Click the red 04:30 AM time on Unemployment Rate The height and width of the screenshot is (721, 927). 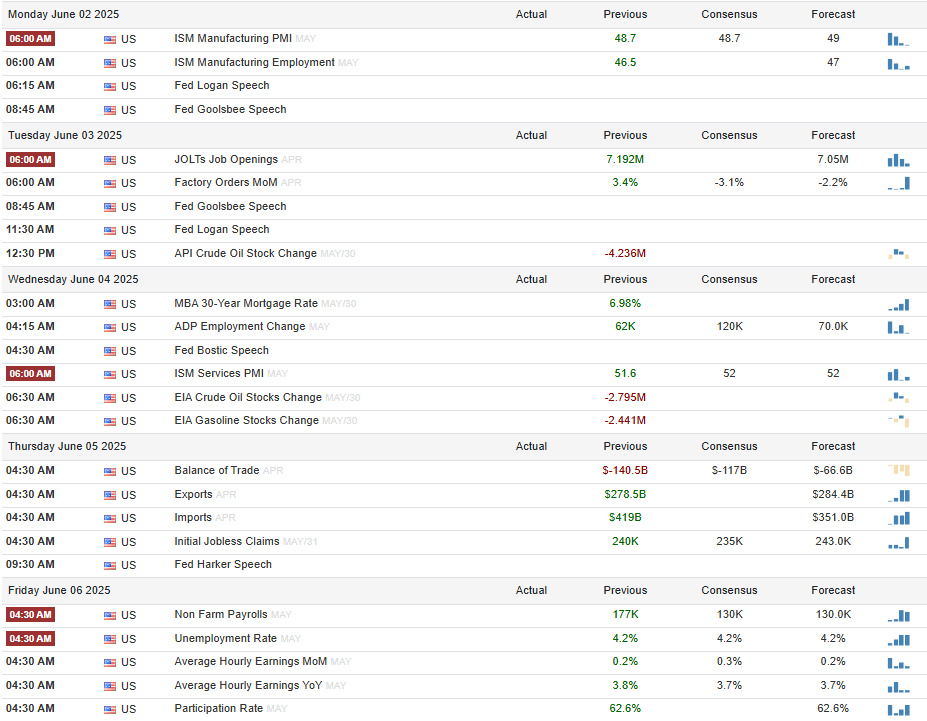click(30, 639)
